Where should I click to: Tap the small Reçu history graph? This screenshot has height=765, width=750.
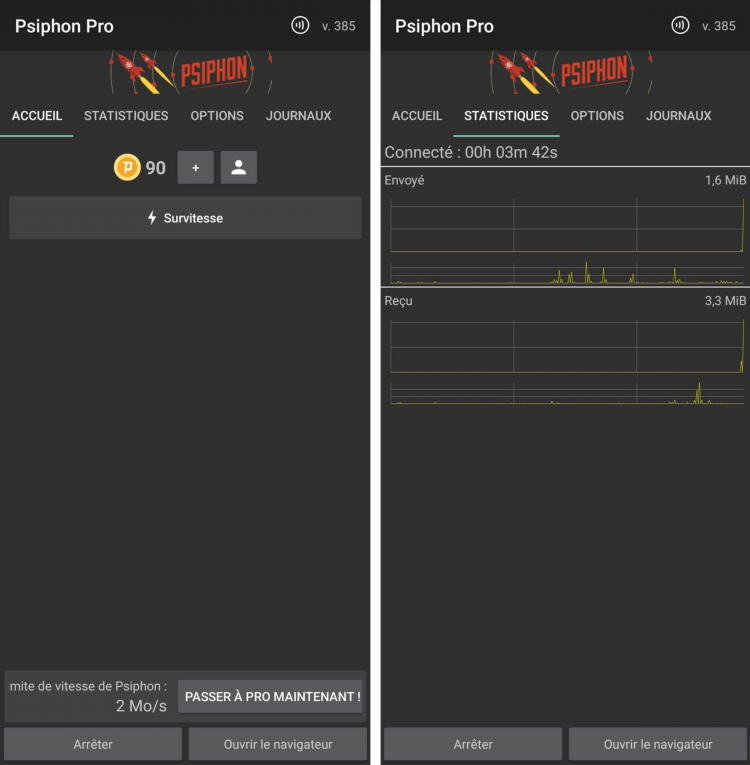(x=567, y=393)
